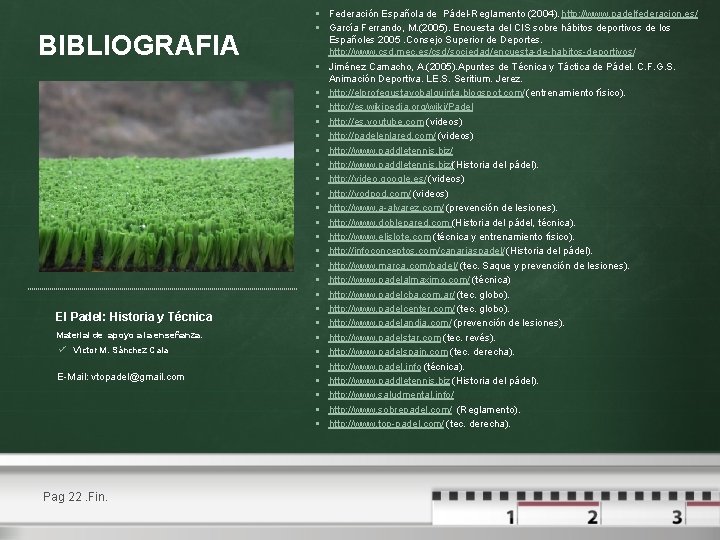Visit the www.padel.info link
This screenshot has width=720, height=540.
click(x=375, y=367)
